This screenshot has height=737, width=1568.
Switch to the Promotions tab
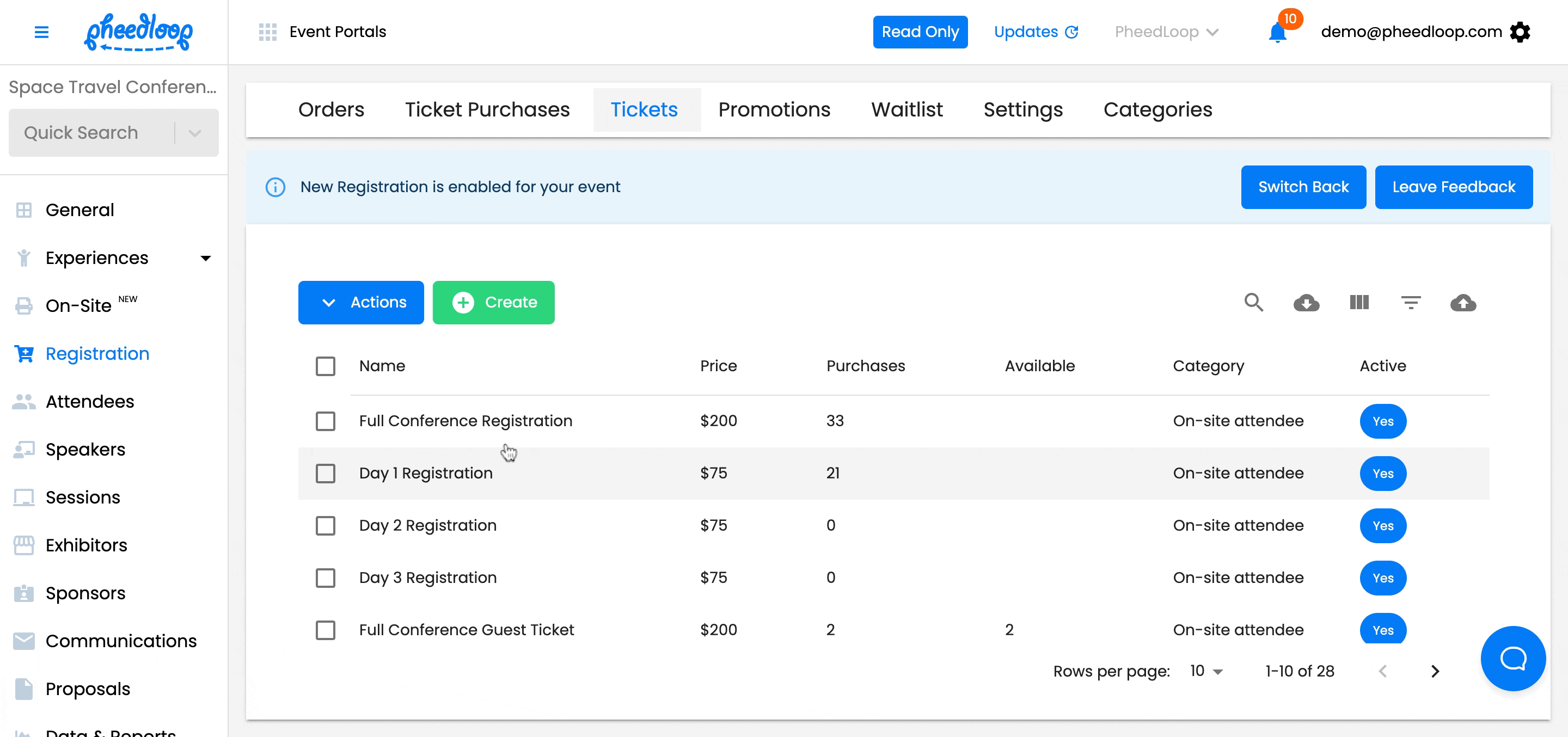774,109
